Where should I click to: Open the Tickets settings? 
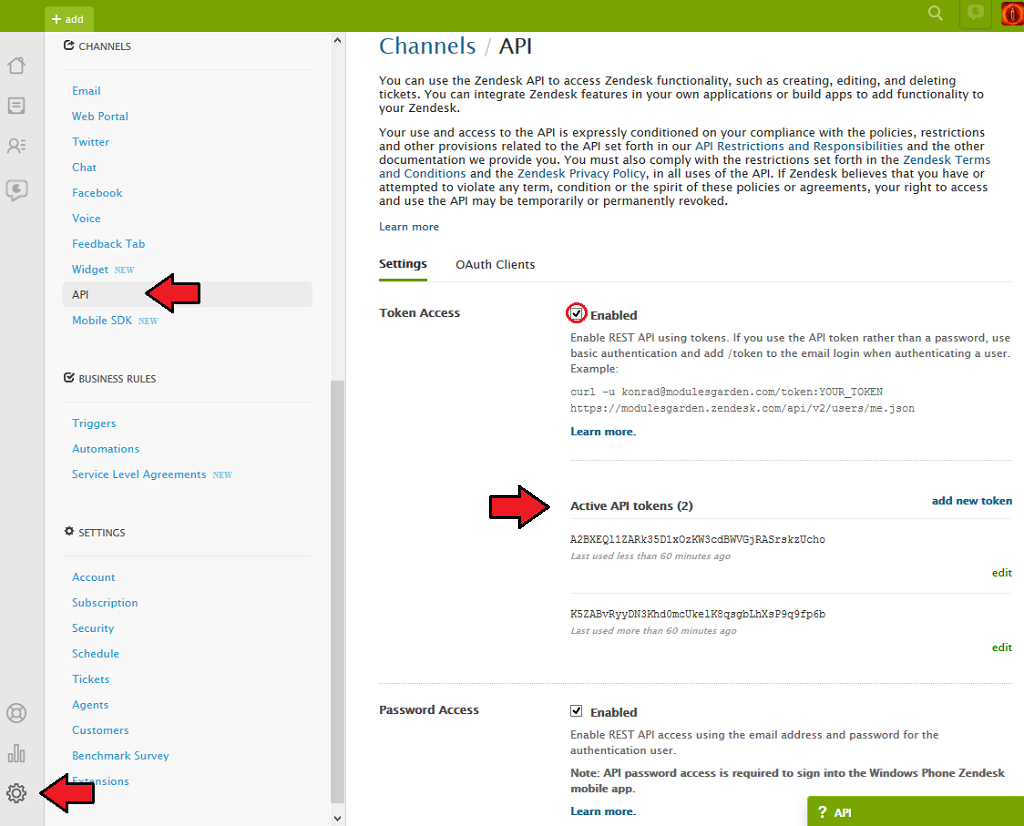(91, 679)
